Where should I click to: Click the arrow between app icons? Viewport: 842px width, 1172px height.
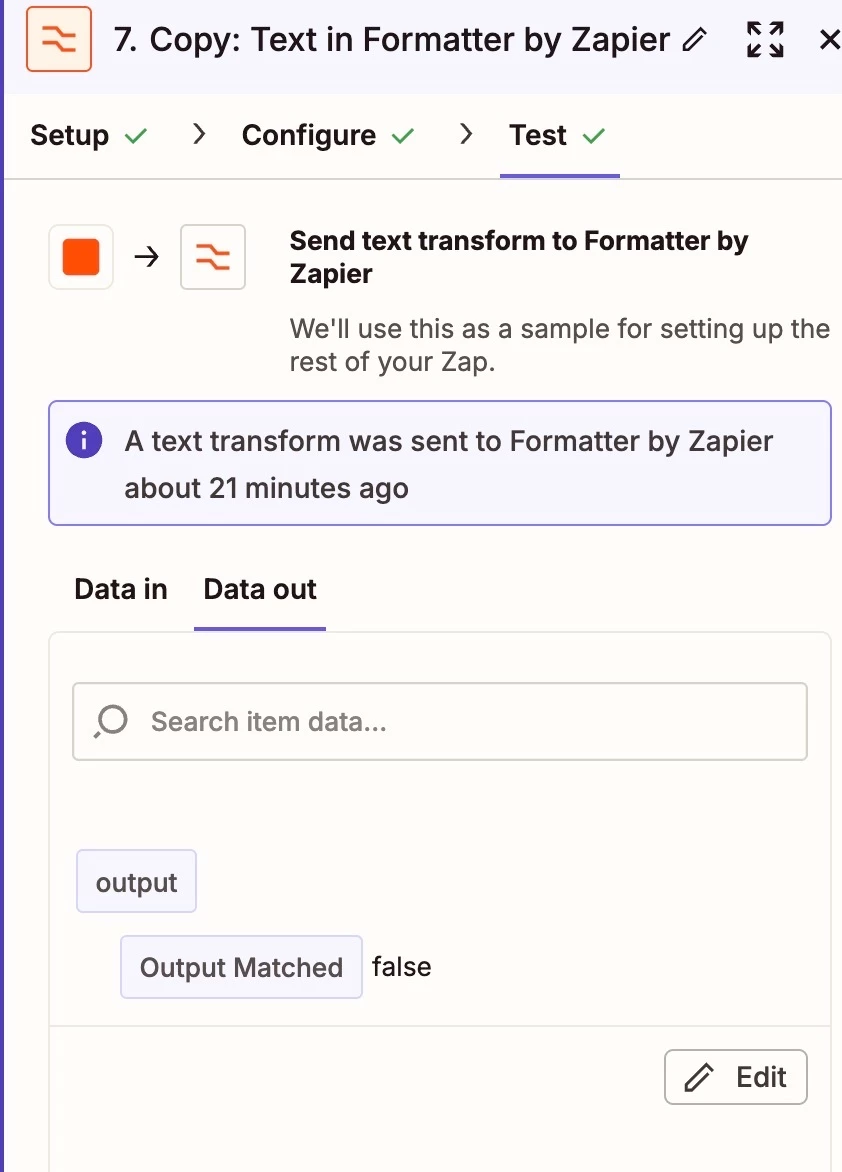pyautogui.click(x=147, y=257)
